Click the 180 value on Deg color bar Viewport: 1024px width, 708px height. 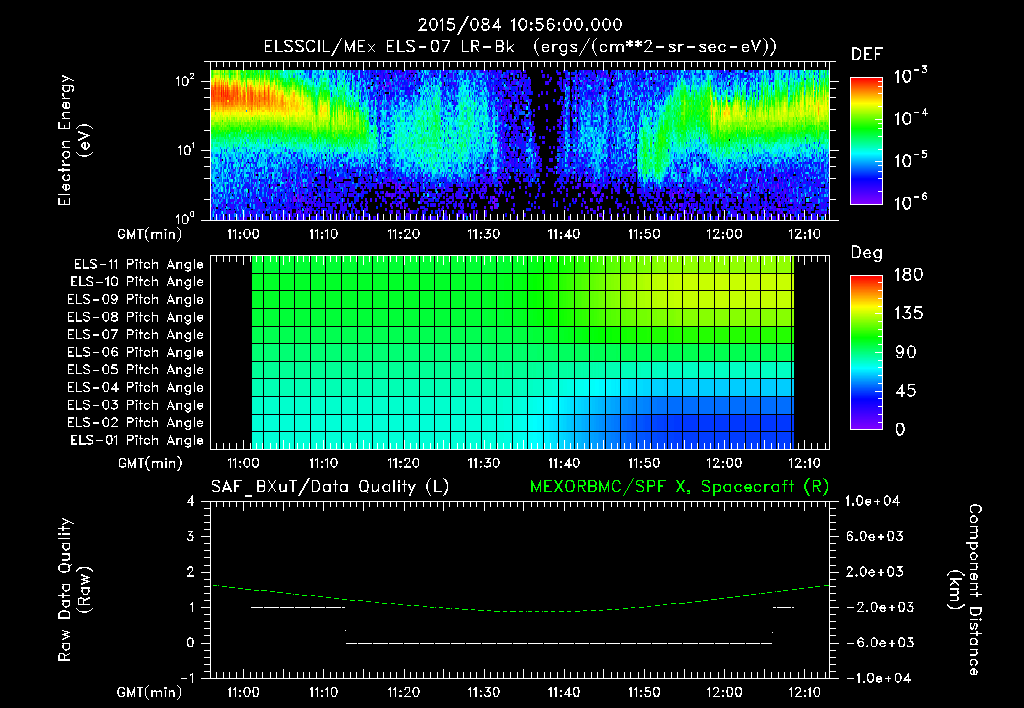[908, 275]
